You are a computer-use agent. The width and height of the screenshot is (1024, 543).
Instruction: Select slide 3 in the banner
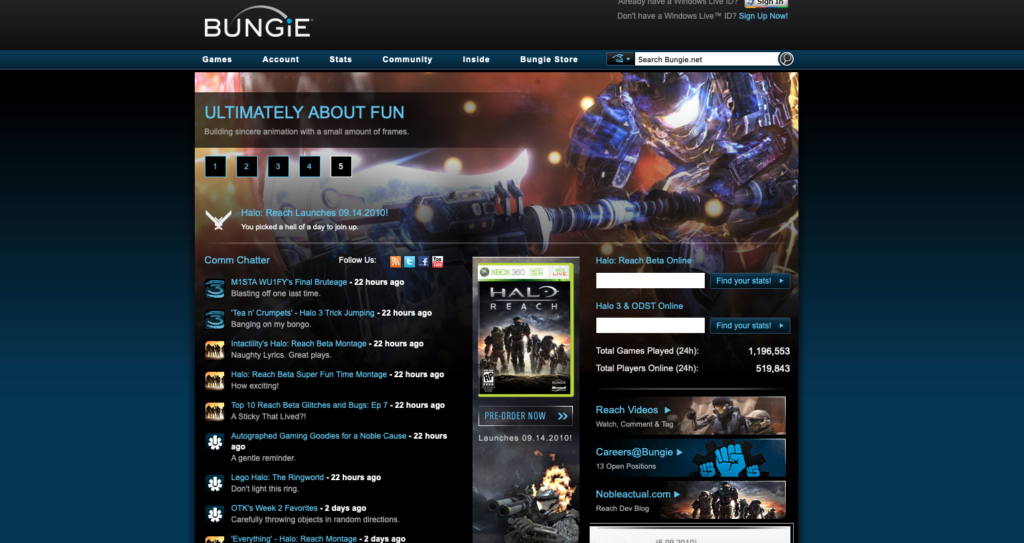[x=278, y=166]
